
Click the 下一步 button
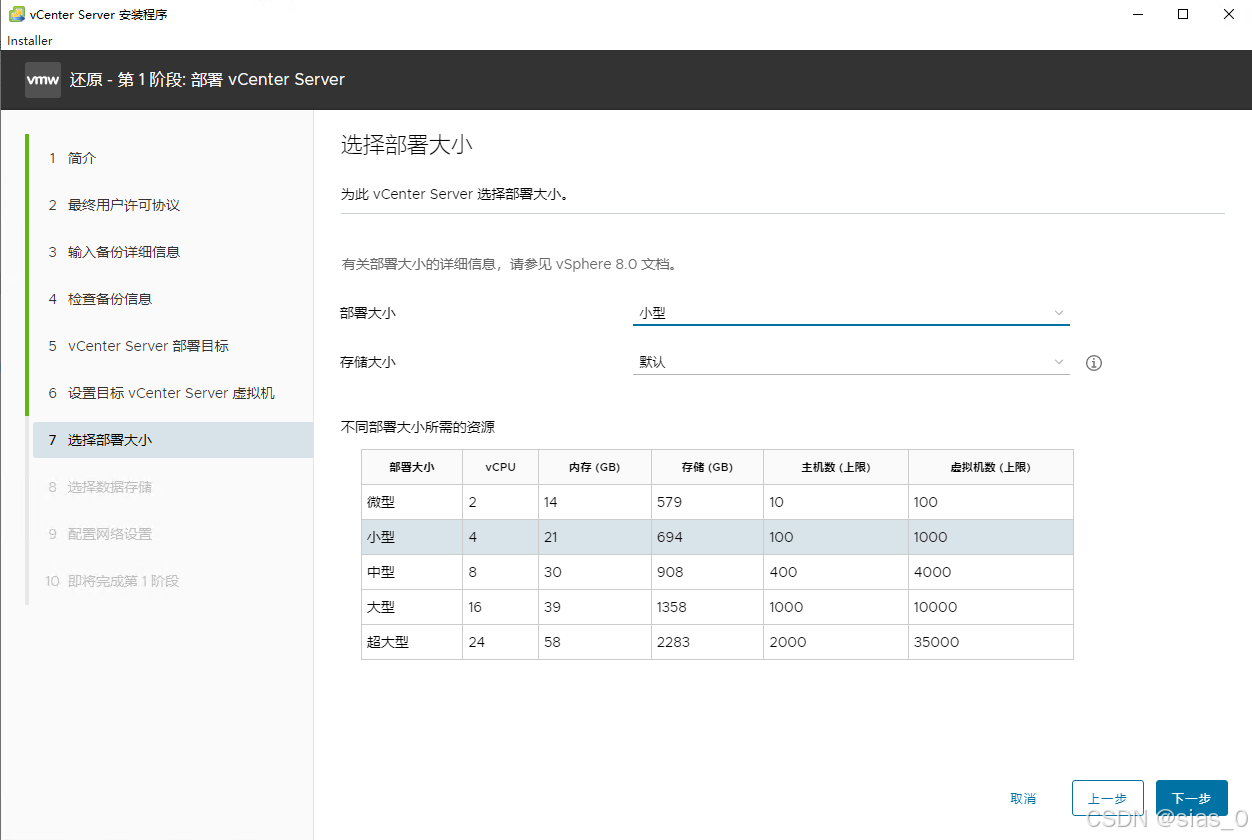pos(1191,798)
